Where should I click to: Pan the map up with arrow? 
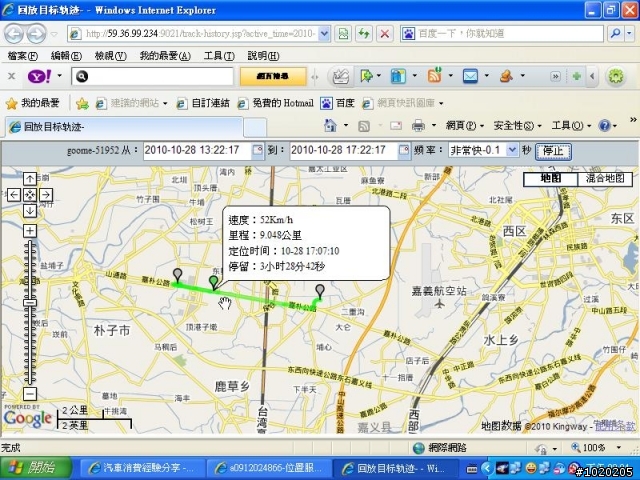point(30,178)
